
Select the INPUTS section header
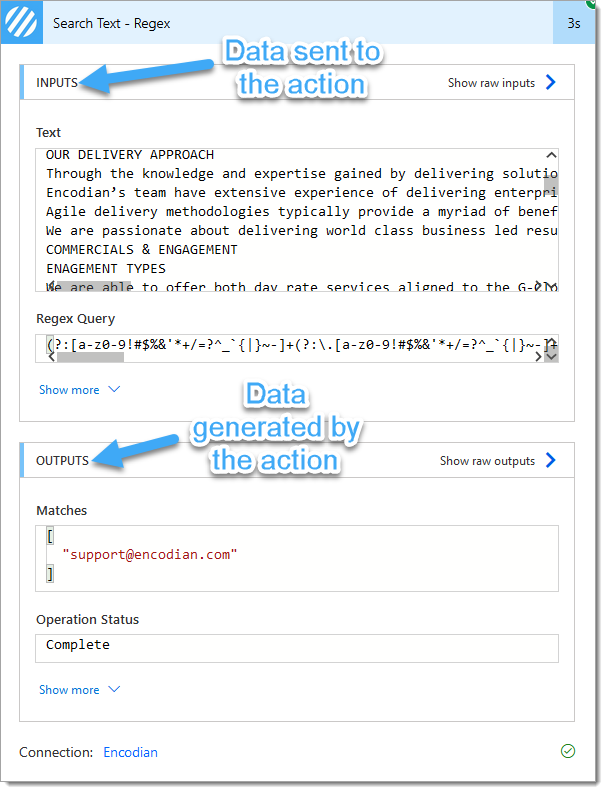tap(57, 83)
